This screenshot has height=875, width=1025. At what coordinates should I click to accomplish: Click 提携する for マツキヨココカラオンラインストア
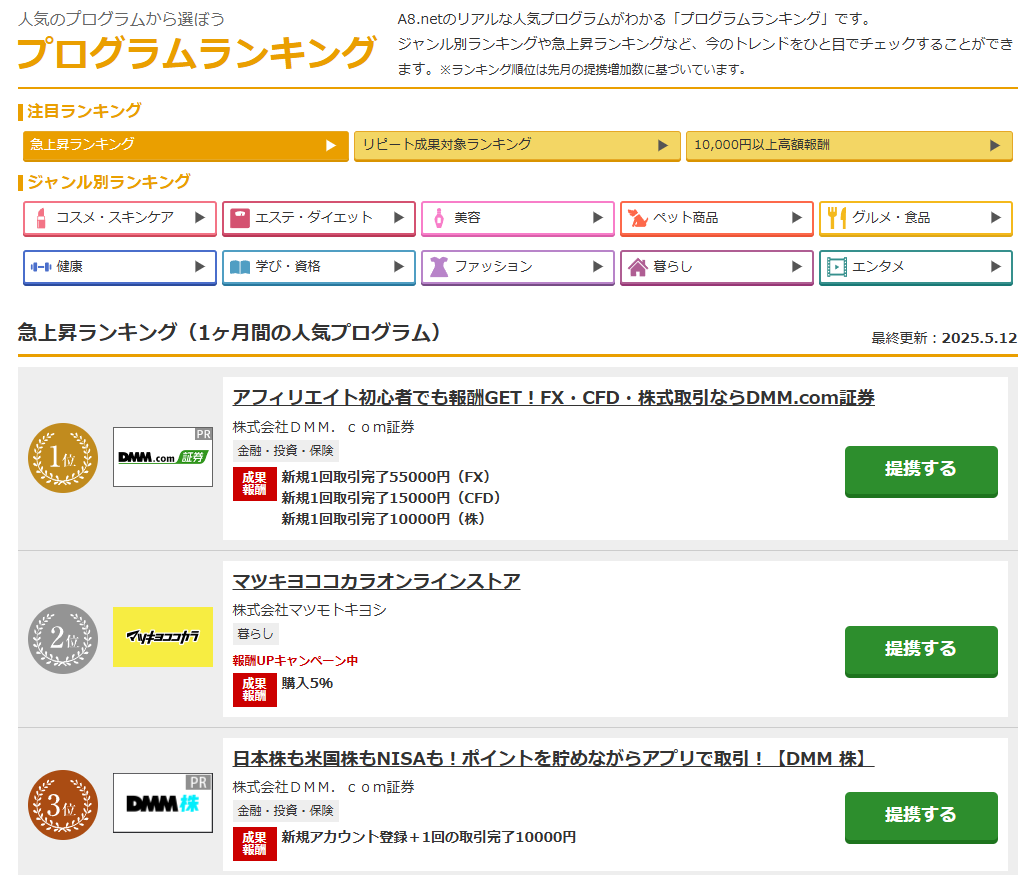(x=921, y=651)
